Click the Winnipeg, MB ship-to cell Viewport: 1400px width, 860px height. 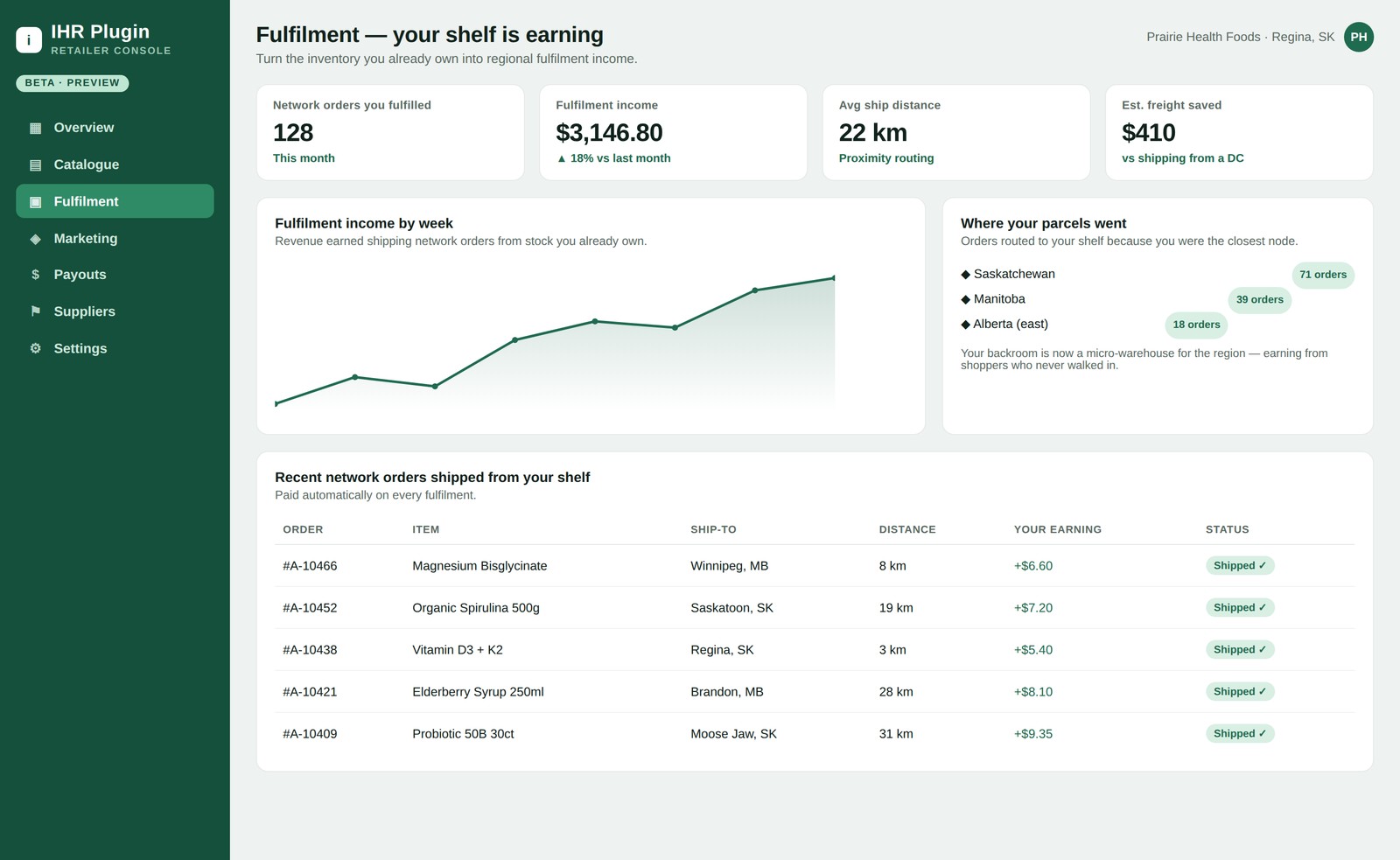[730, 566]
